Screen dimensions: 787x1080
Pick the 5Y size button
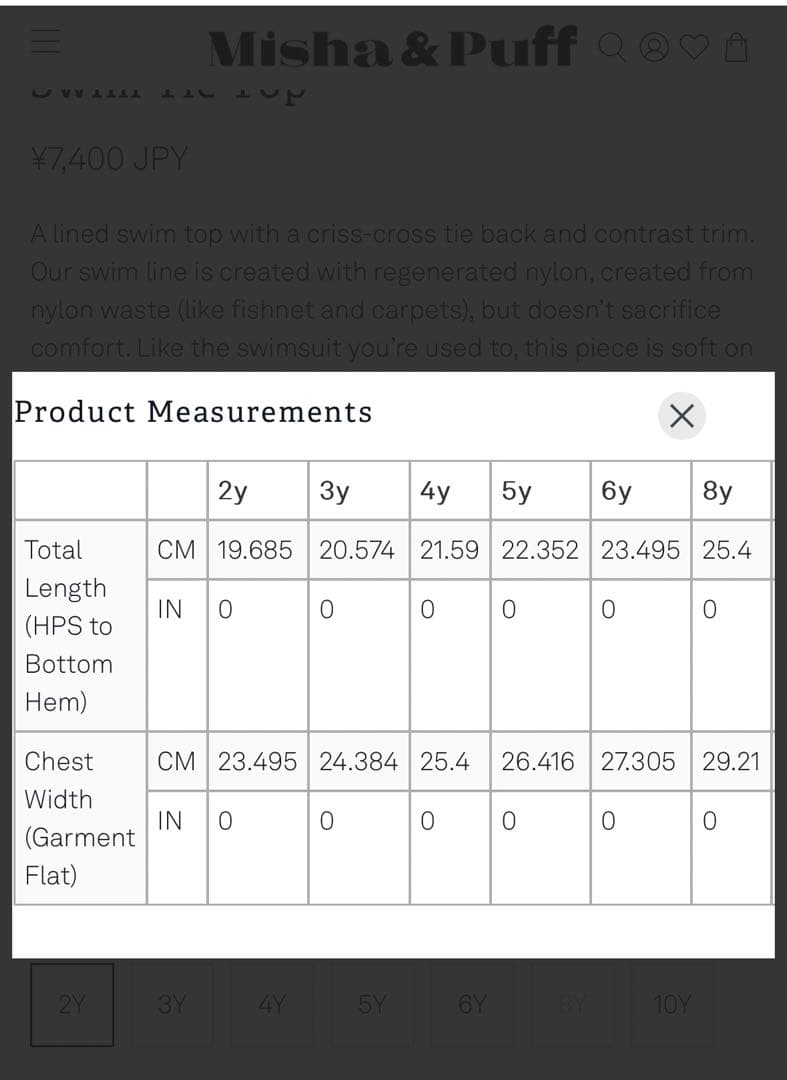click(372, 1004)
